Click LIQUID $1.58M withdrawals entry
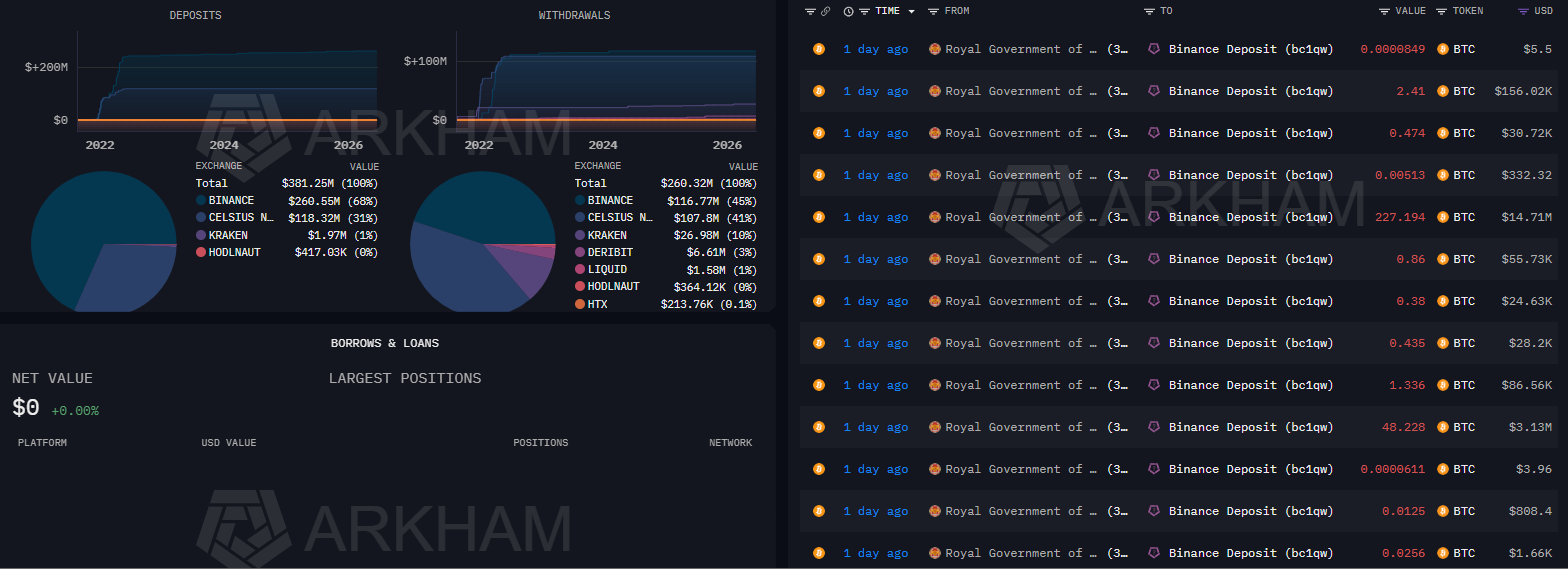Screen dimensions: 1568x569 click(x=666, y=270)
